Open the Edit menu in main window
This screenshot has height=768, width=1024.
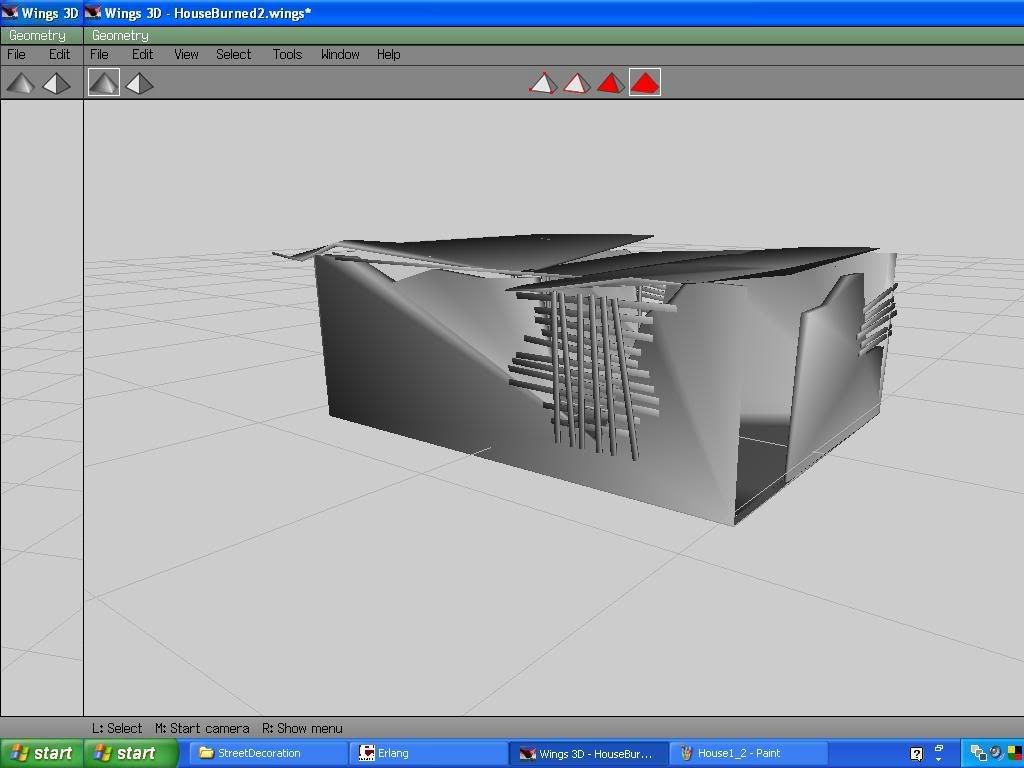pyautogui.click(x=143, y=54)
